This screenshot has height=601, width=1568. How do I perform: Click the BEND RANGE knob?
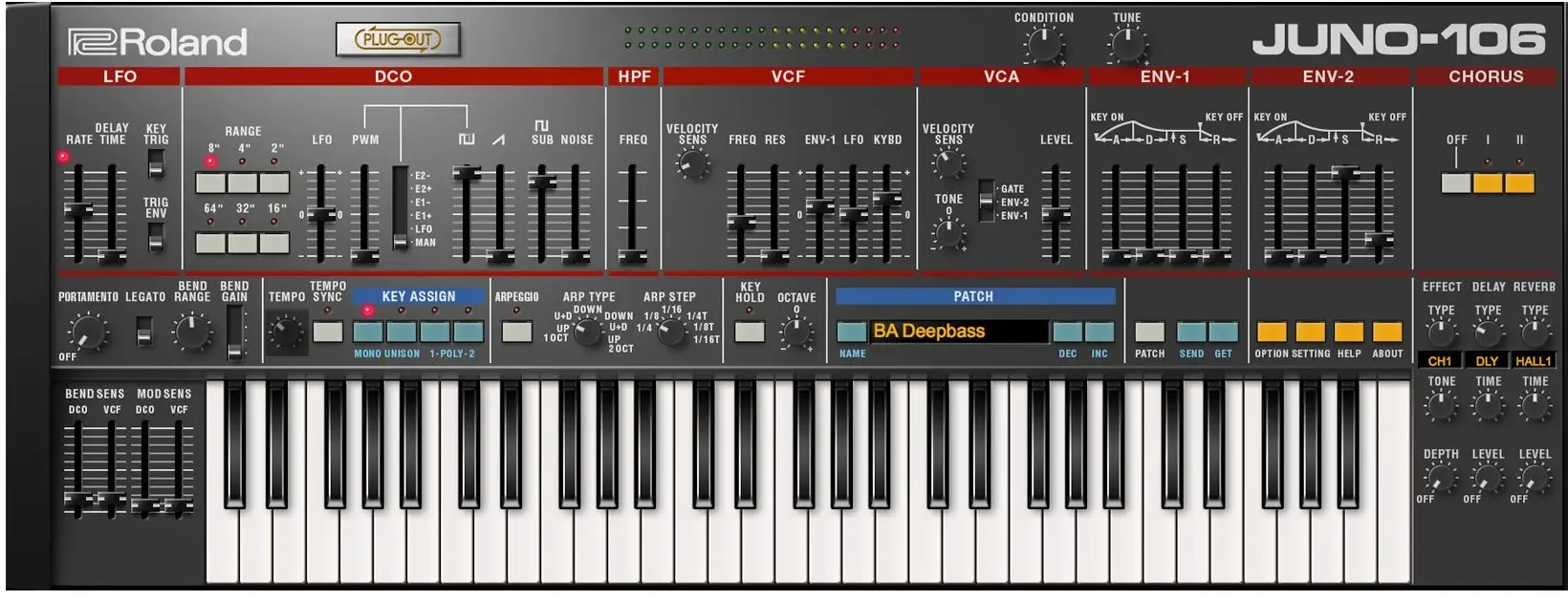click(192, 333)
